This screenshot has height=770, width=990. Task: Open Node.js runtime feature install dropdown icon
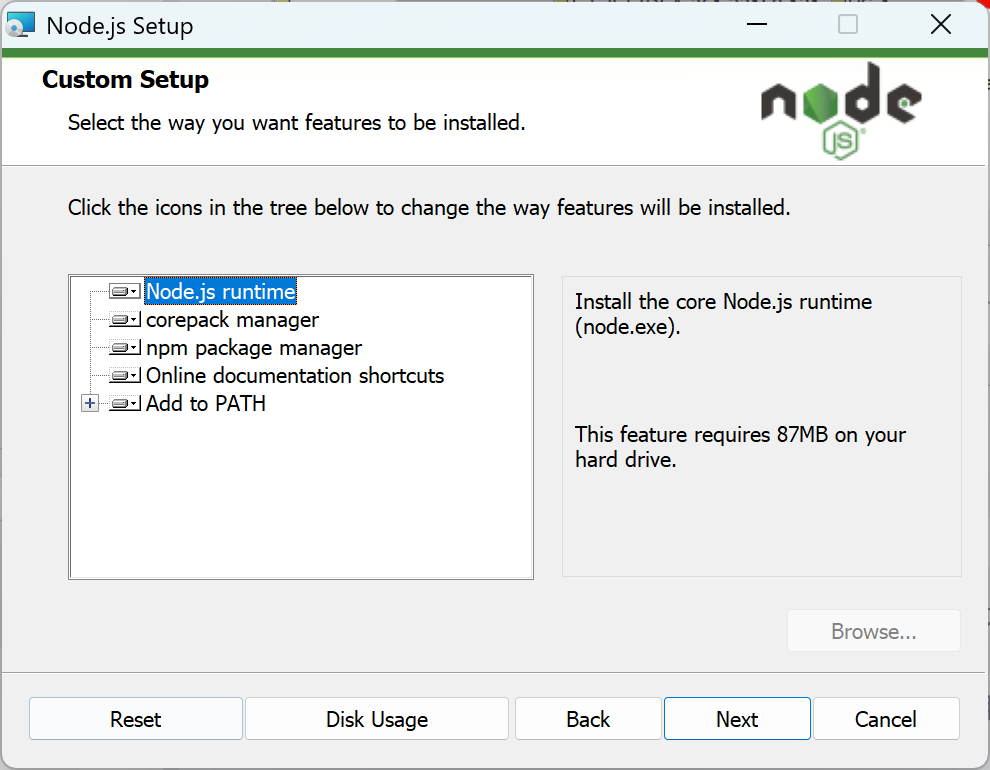tap(124, 292)
